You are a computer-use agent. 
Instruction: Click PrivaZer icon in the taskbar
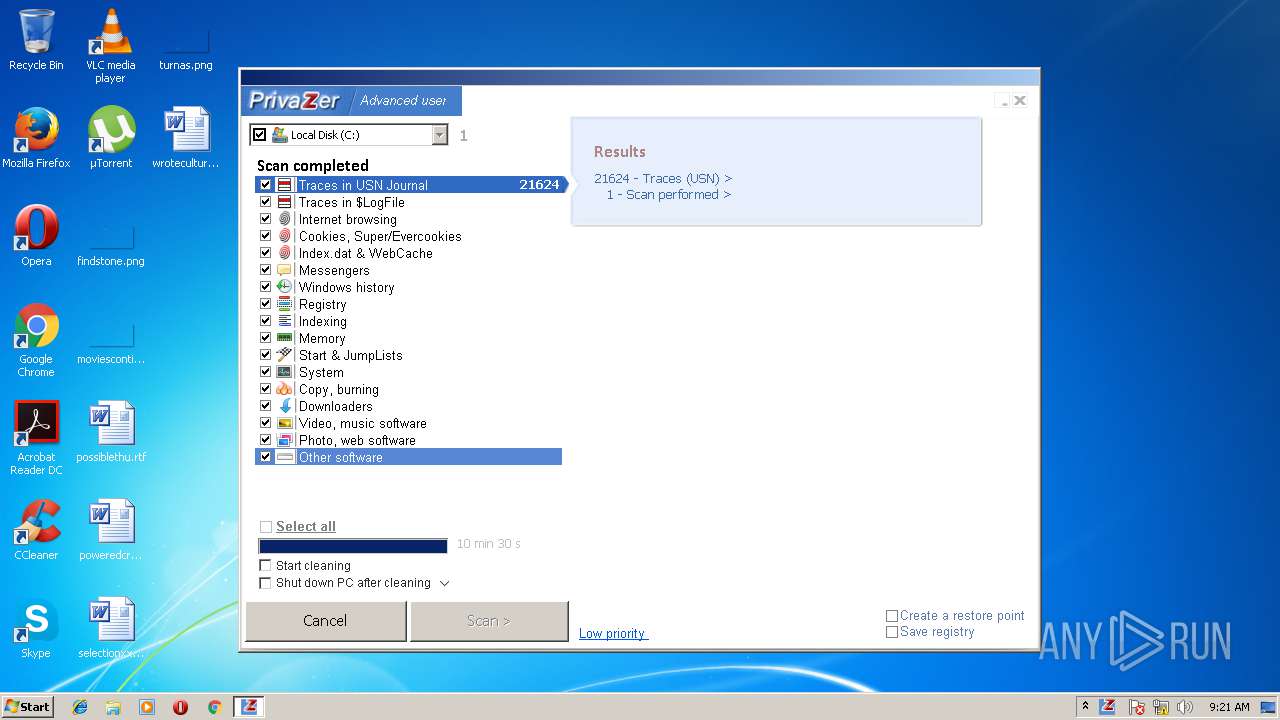point(249,707)
